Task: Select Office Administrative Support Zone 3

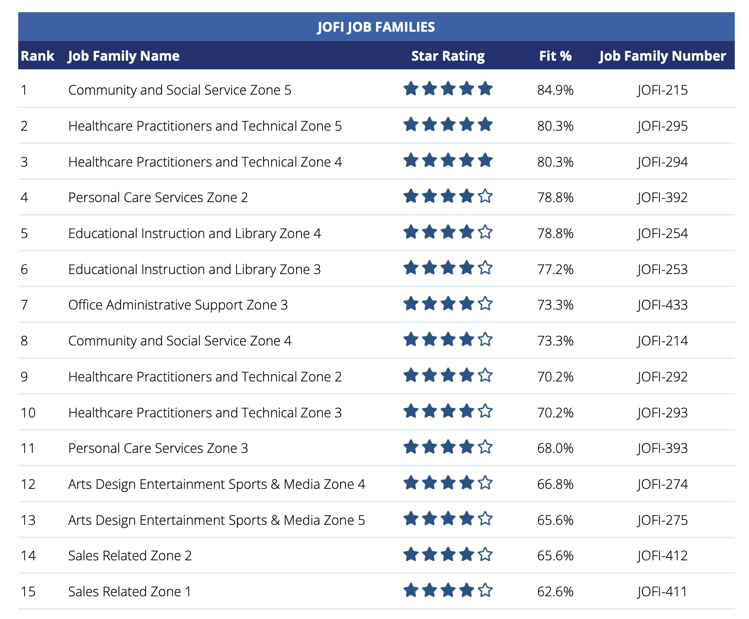Action: 178,305
